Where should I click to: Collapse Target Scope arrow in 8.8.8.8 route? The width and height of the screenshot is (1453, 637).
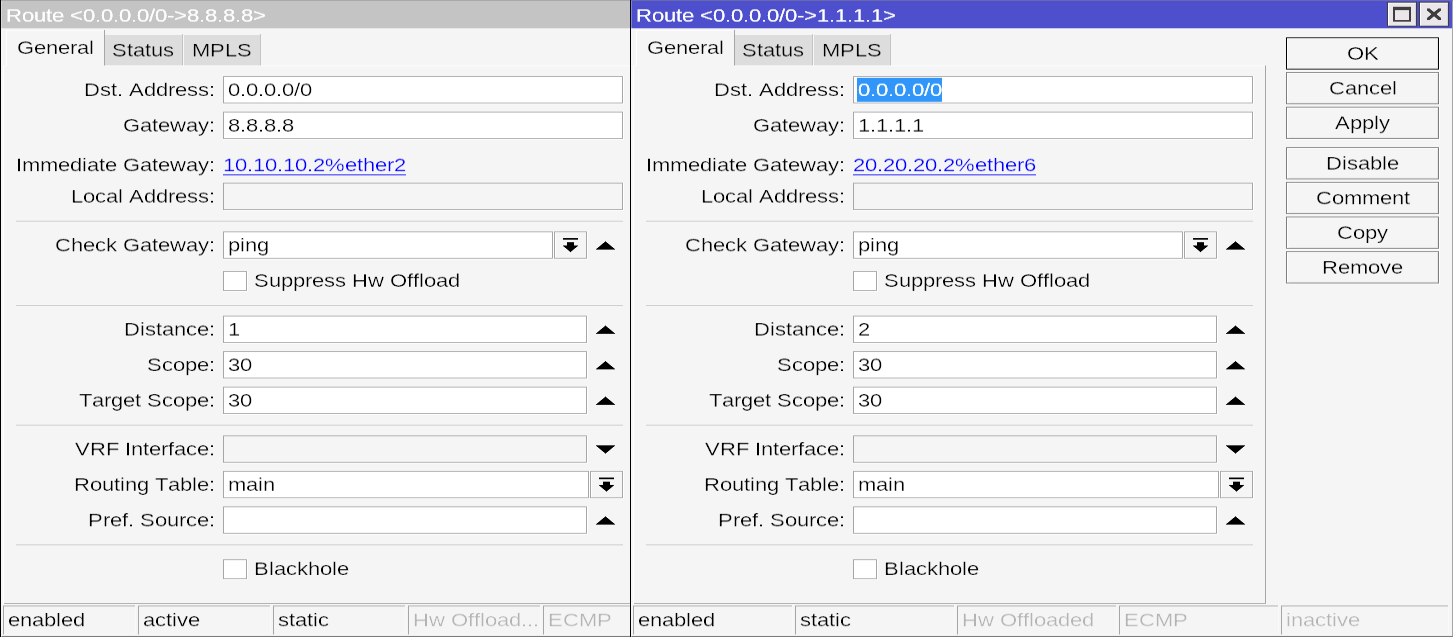tap(605, 401)
